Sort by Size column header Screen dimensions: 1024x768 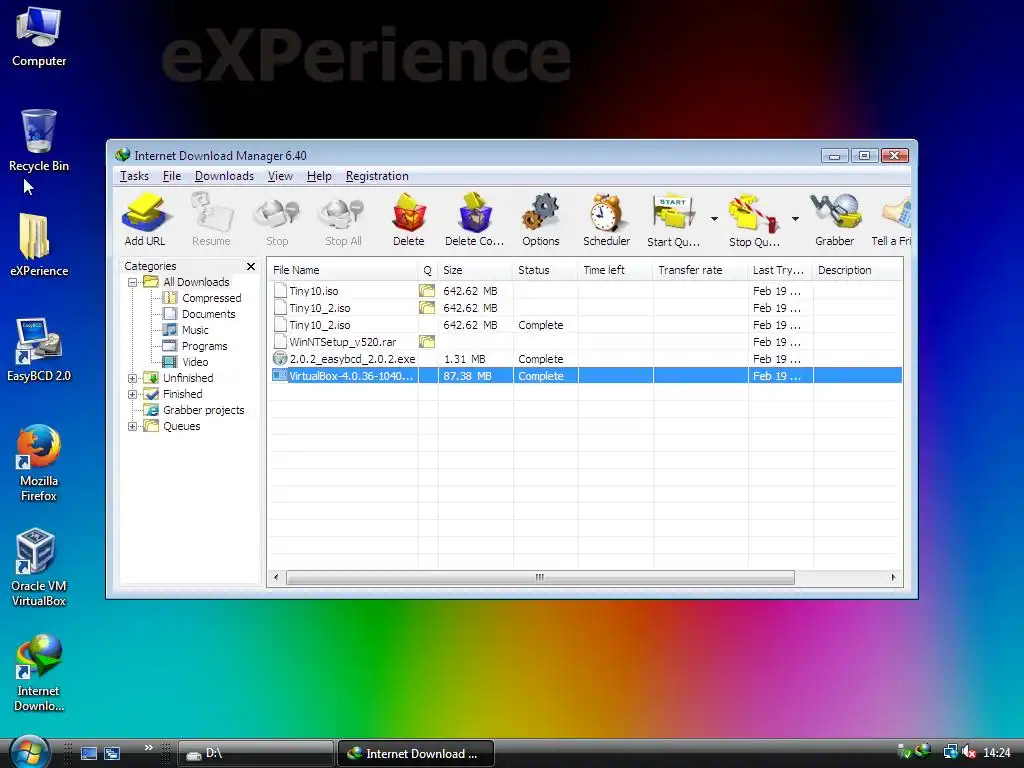475,270
